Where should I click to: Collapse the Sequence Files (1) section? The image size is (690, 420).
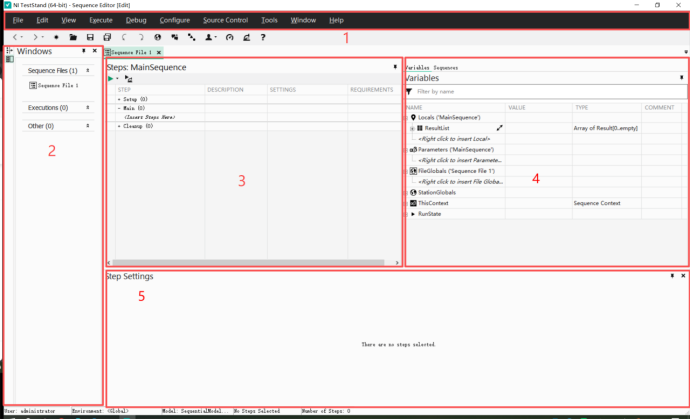[88, 70]
